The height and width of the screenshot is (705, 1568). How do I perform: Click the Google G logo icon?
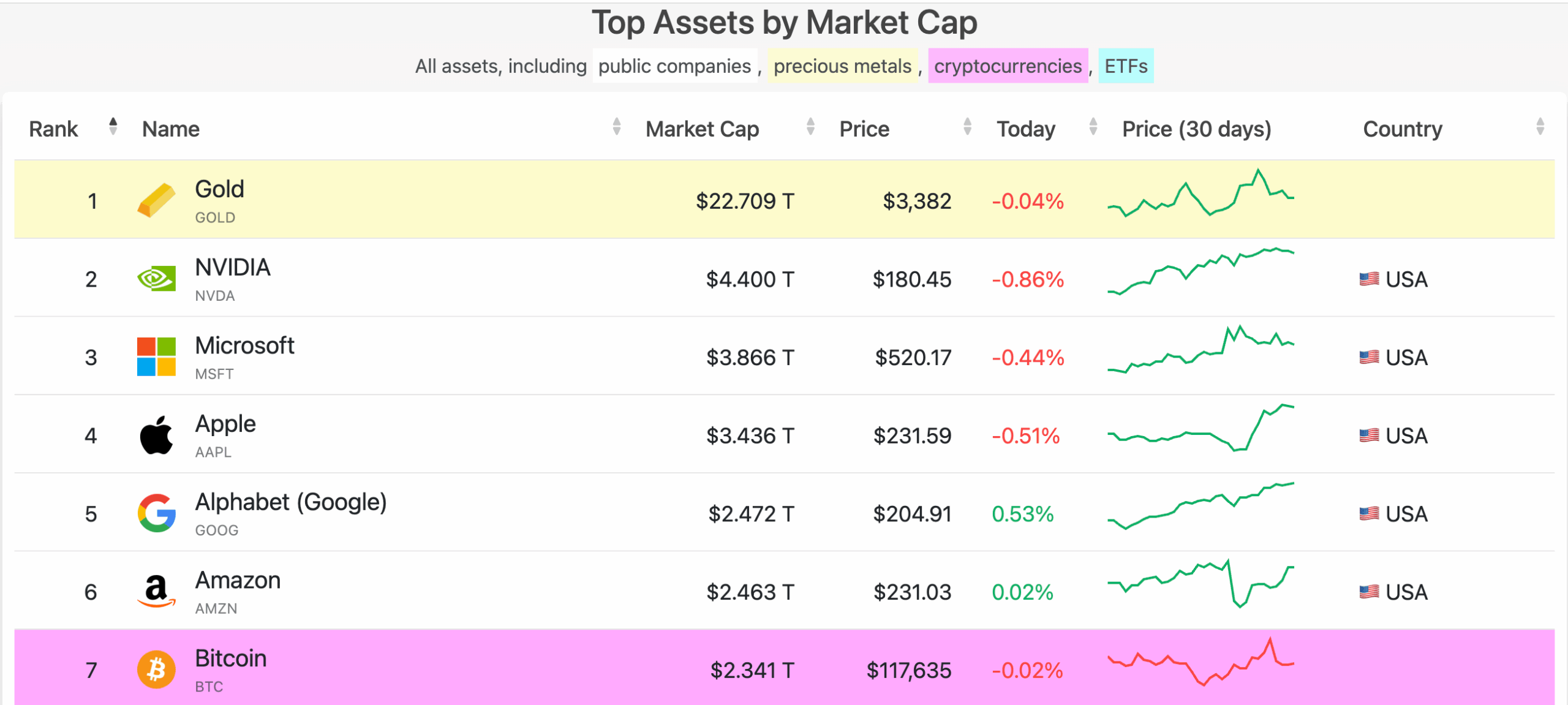pos(156,513)
